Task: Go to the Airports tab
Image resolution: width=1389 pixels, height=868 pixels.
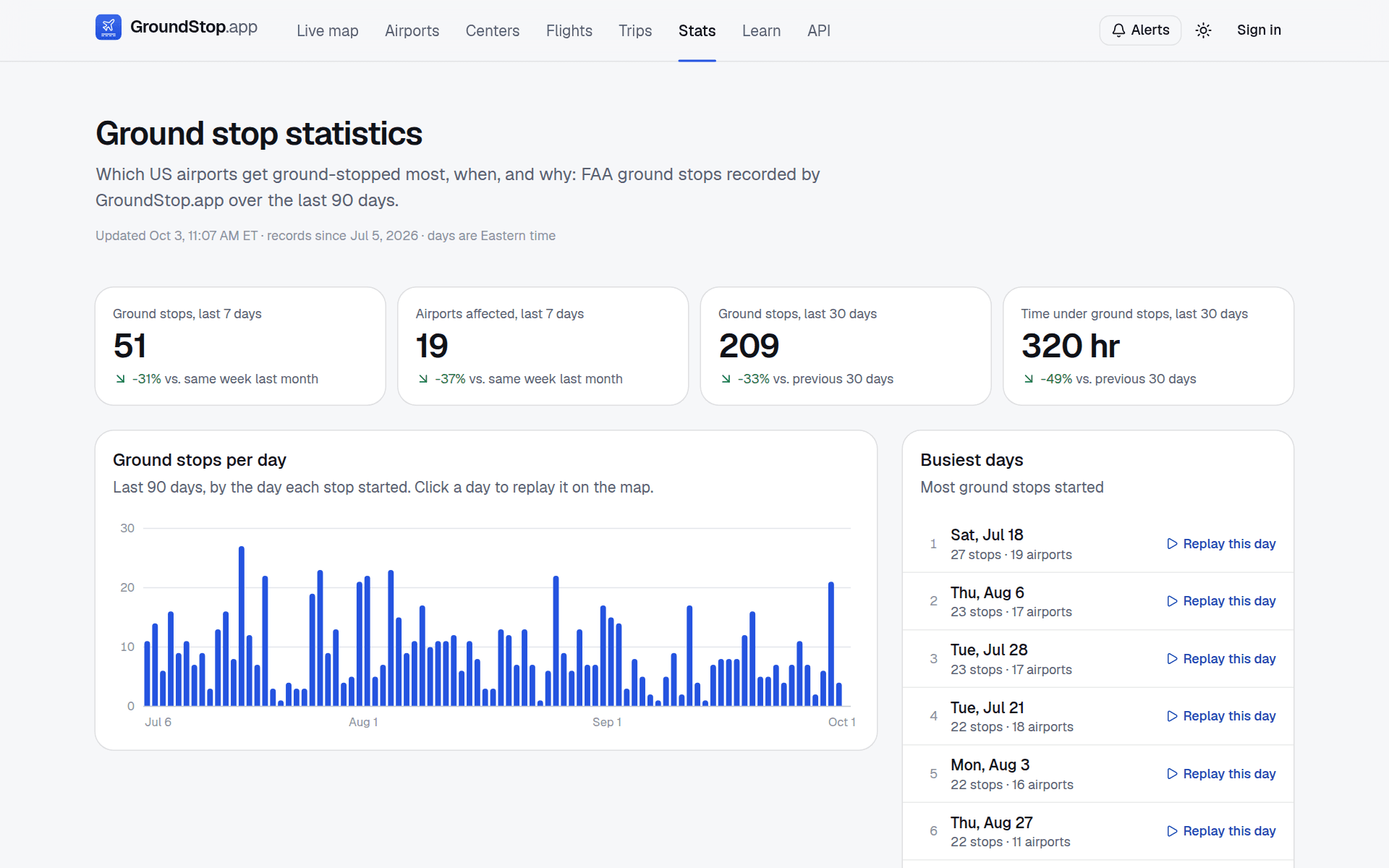Action: [412, 31]
